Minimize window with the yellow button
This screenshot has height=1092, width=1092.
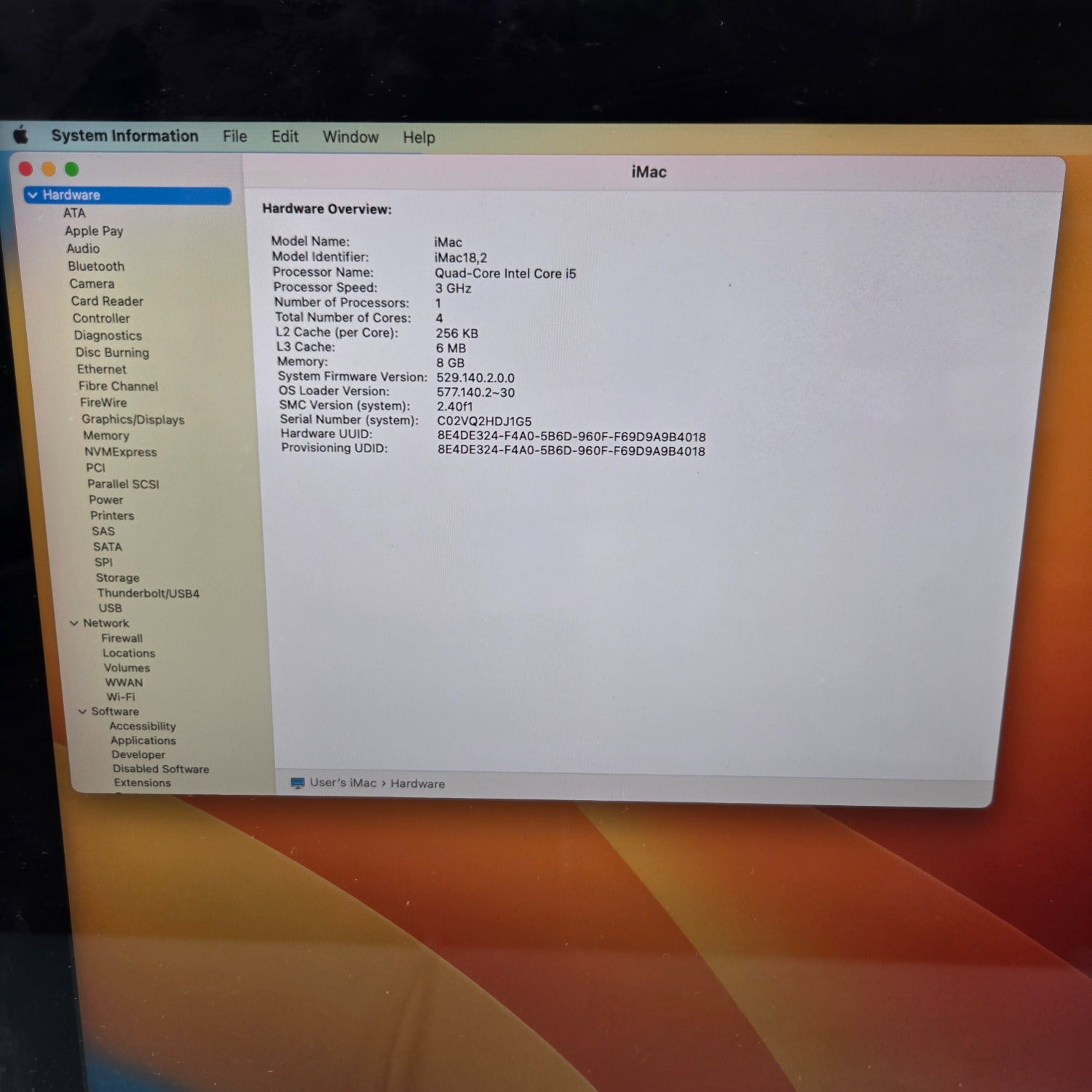tap(49, 169)
